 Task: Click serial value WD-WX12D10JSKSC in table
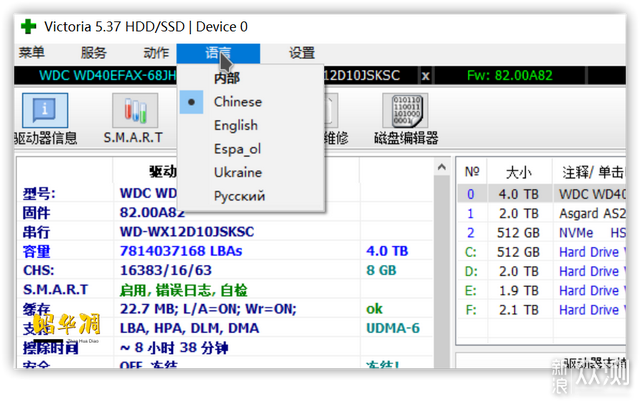[x=187, y=232]
